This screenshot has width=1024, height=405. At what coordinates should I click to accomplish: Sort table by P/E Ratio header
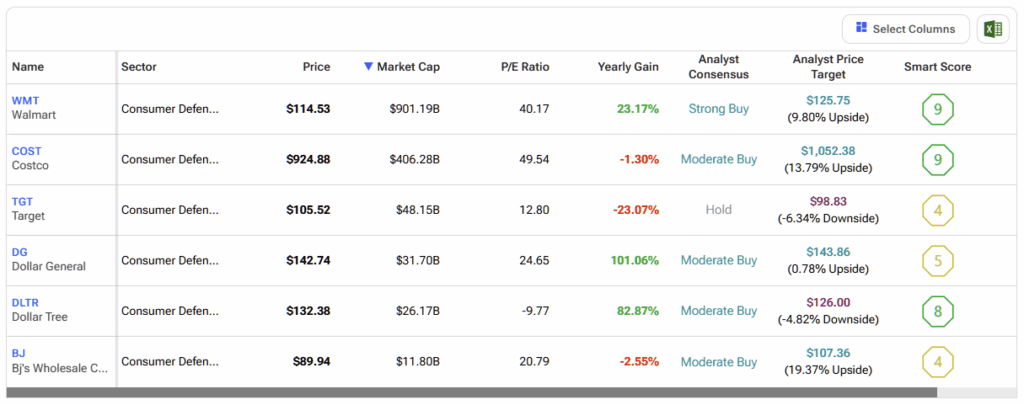525,67
